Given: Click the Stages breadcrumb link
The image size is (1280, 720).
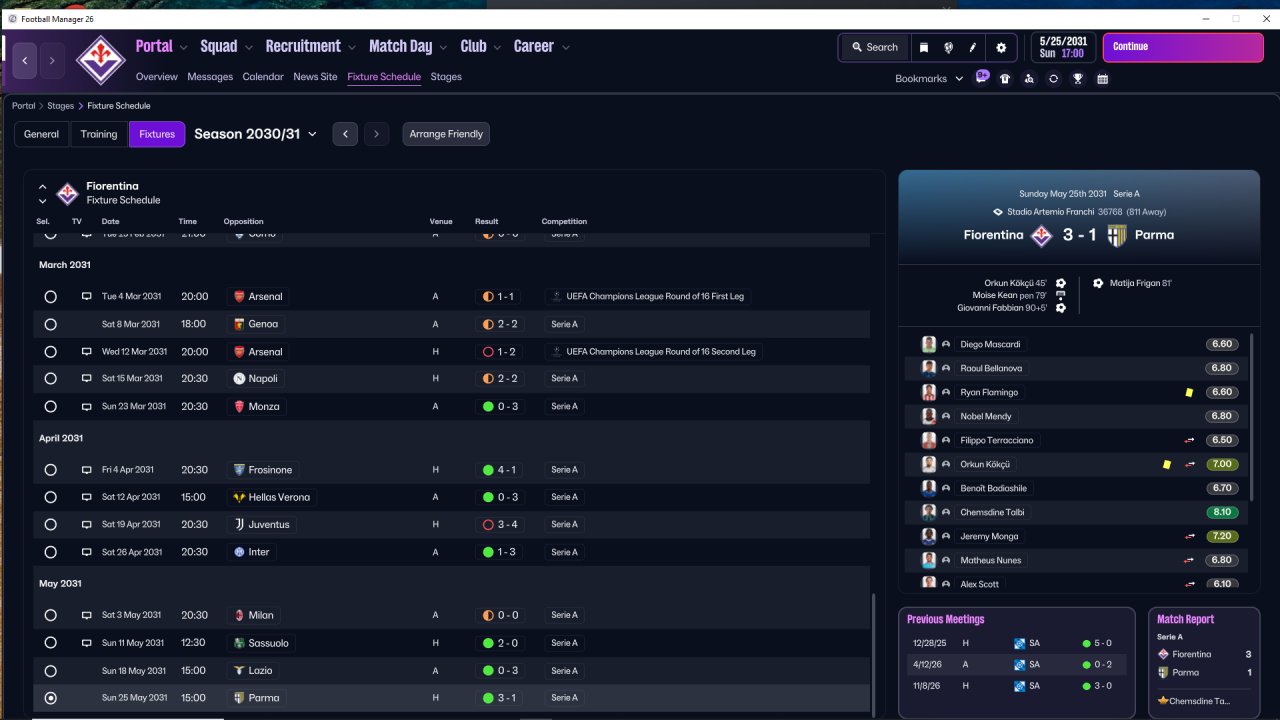Looking at the screenshot, I should tap(61, 106).
